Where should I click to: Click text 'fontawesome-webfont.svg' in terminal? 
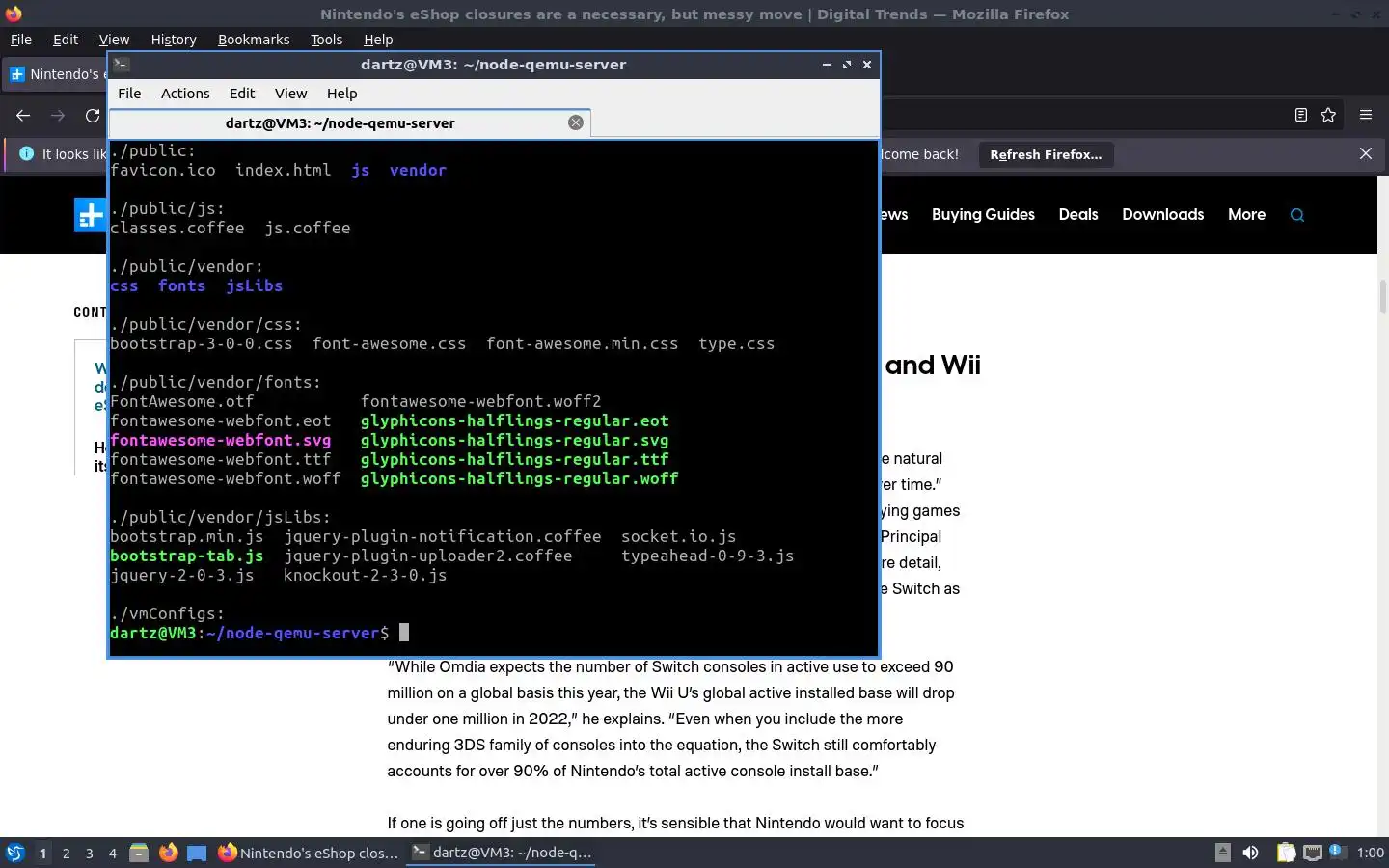click(220, 440)
